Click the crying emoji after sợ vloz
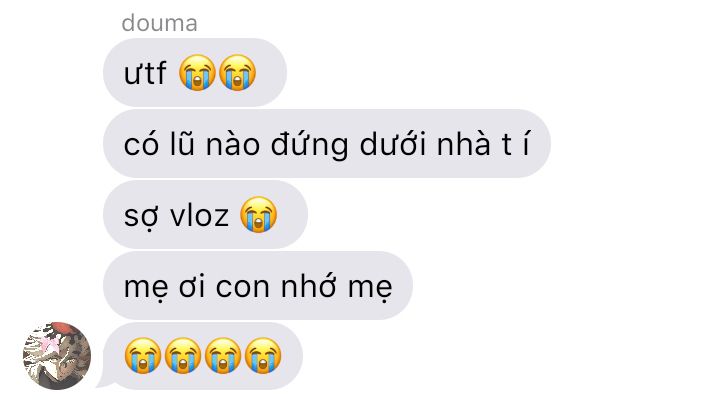The height and width of the screenshot is (403, 719). tap(259, 215)
